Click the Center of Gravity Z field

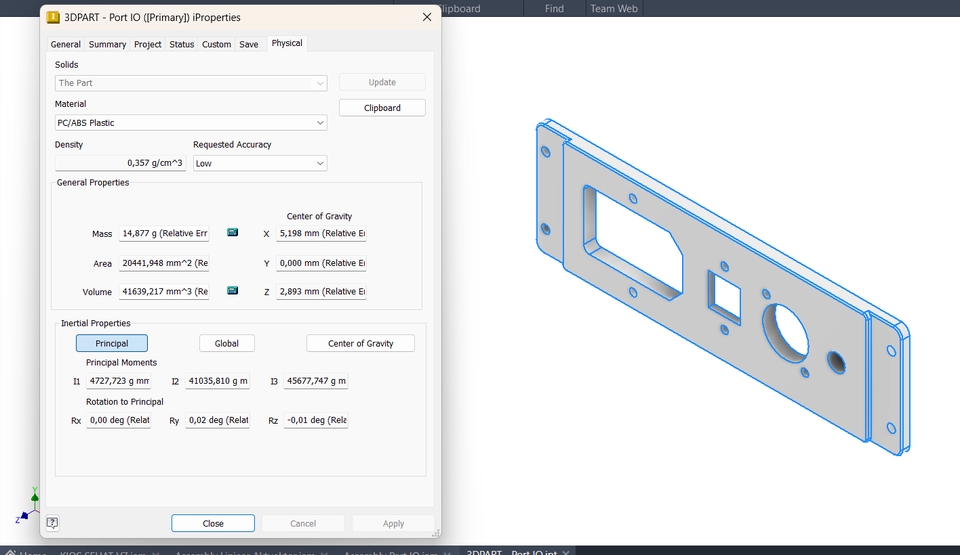(x=321, y=292)
